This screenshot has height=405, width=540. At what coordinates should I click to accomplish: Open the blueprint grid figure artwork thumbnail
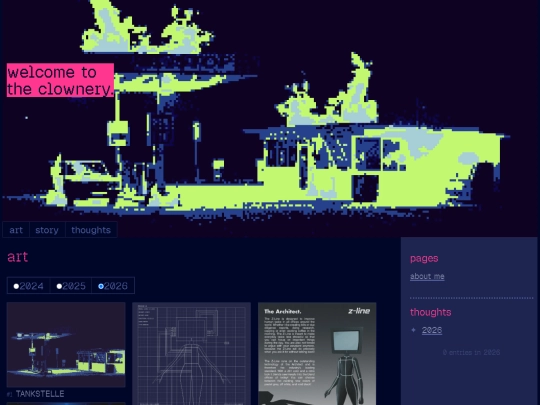[x=191, y=354]
